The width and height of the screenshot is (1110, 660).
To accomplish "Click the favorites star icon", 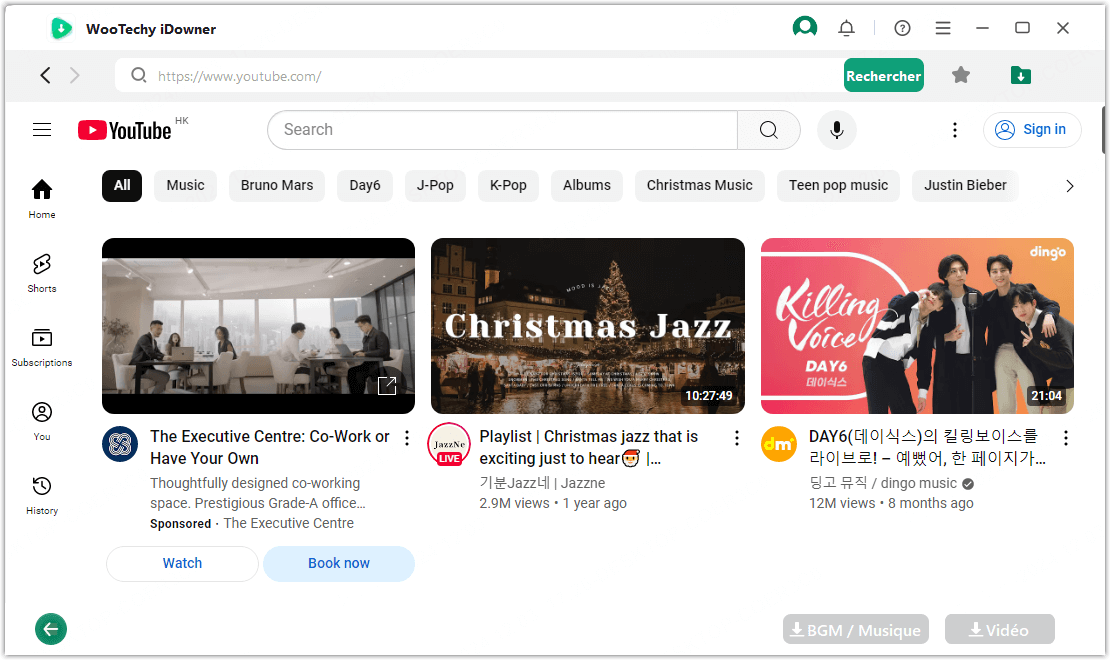I will click(961, 75).
